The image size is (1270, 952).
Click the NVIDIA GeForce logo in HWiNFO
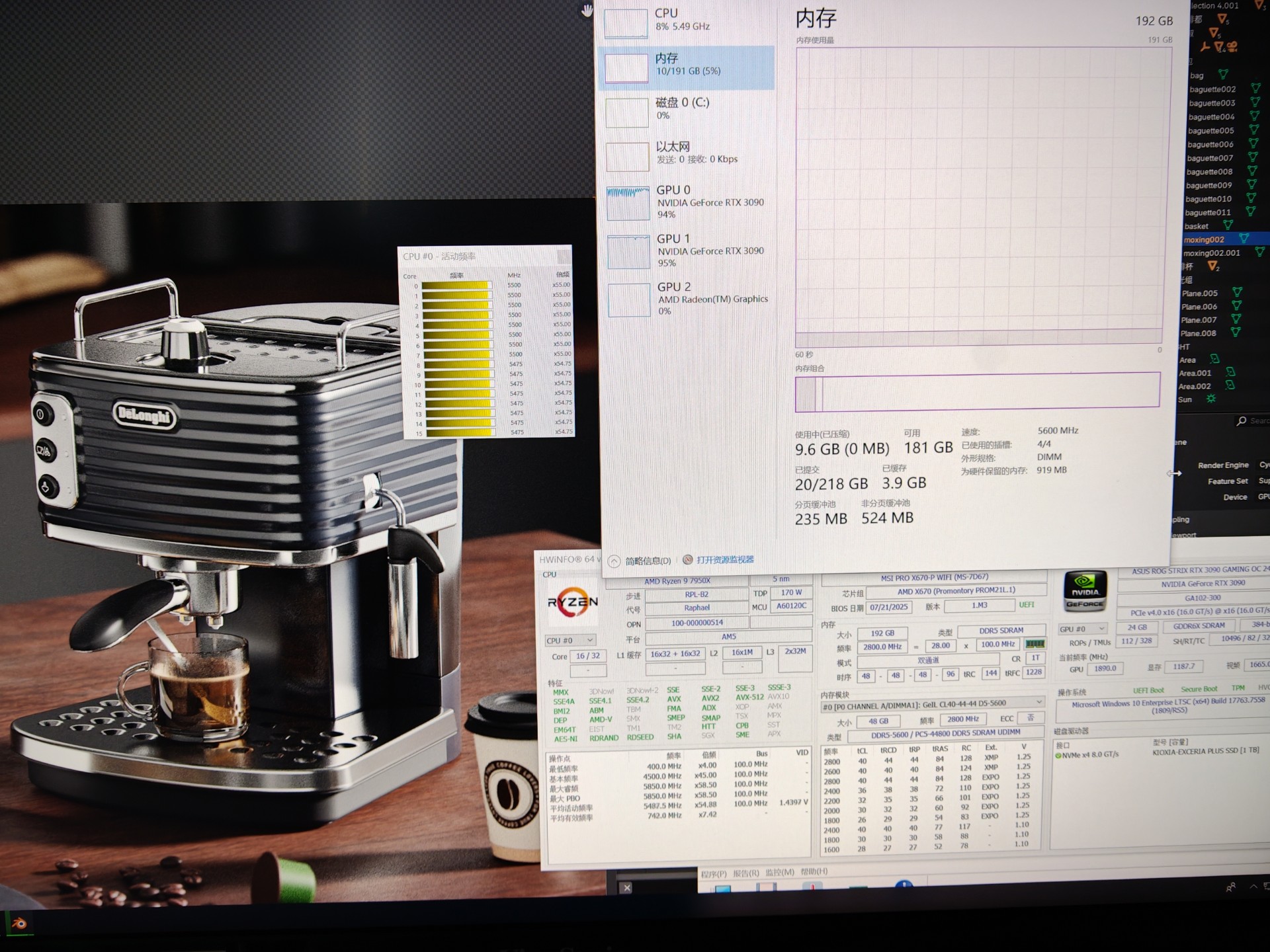point(1085,591)
